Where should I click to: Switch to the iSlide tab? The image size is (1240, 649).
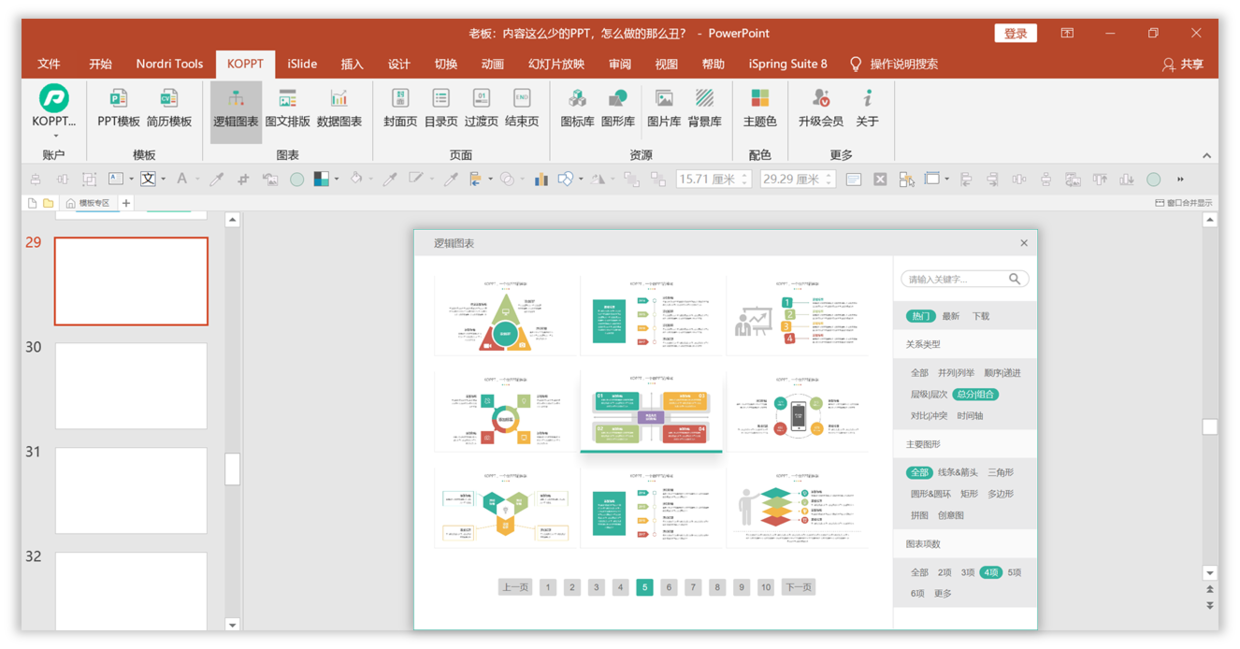(x=302, y=64)
